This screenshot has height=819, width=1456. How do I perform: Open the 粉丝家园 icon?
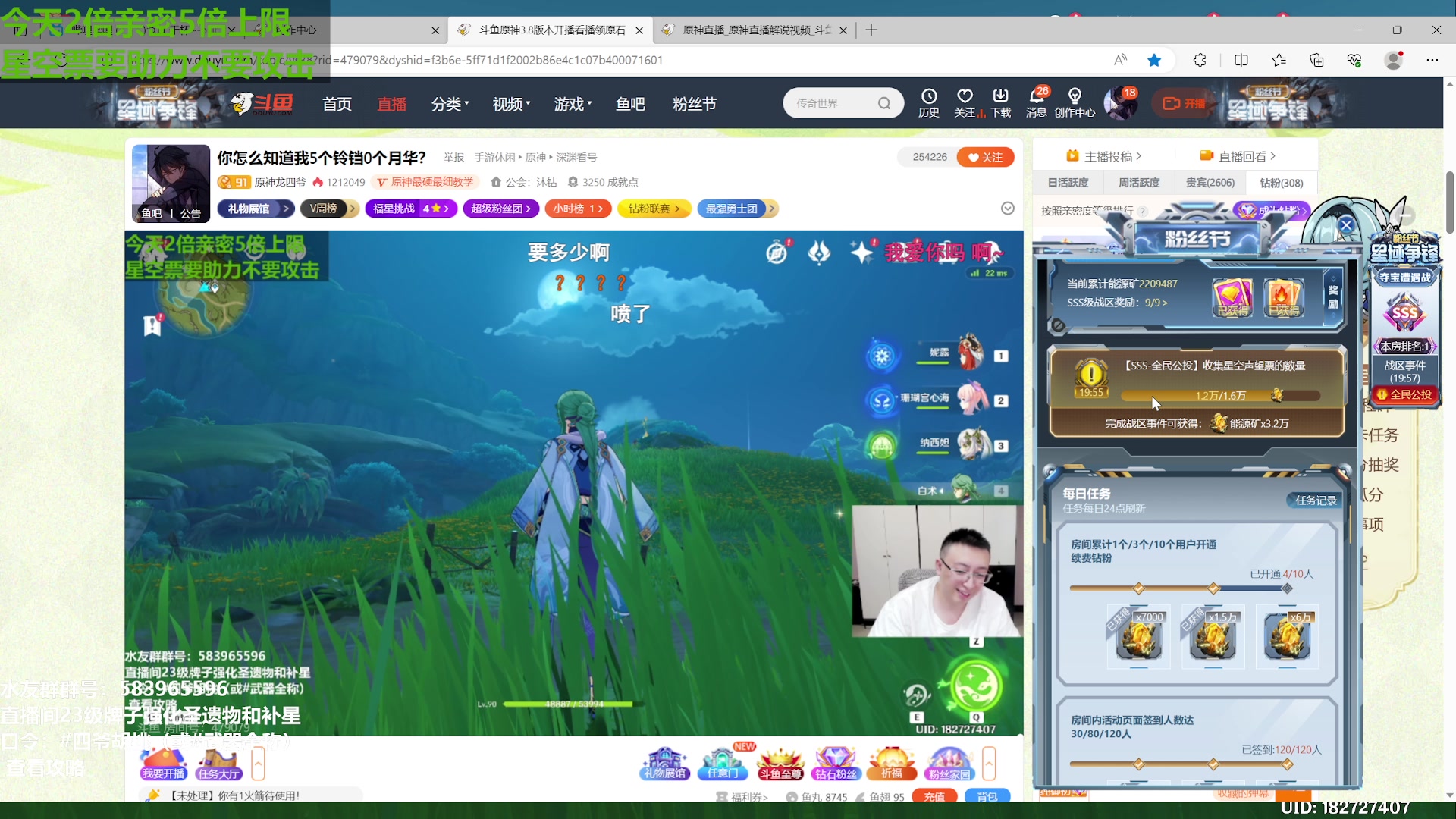point(949,763)
